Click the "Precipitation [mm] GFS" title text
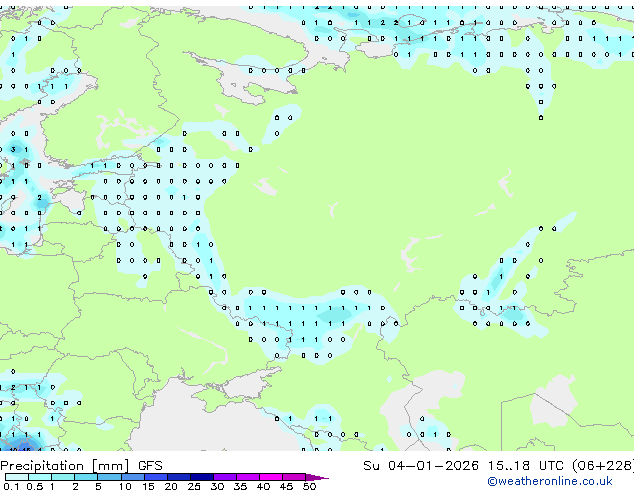 click(81, 466)
